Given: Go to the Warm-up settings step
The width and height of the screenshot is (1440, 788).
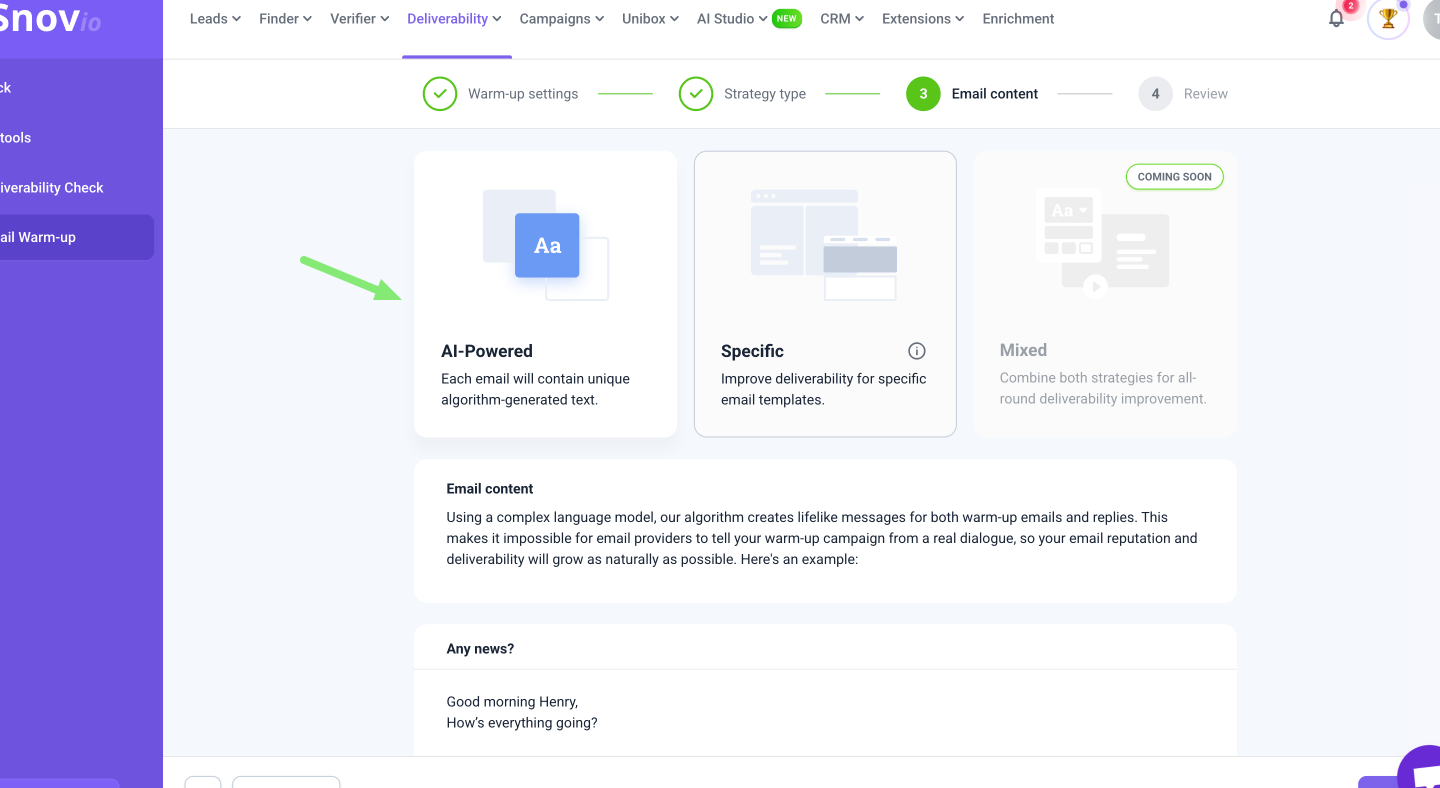Looking at the screenshot, I should click(x=523, y=94).
